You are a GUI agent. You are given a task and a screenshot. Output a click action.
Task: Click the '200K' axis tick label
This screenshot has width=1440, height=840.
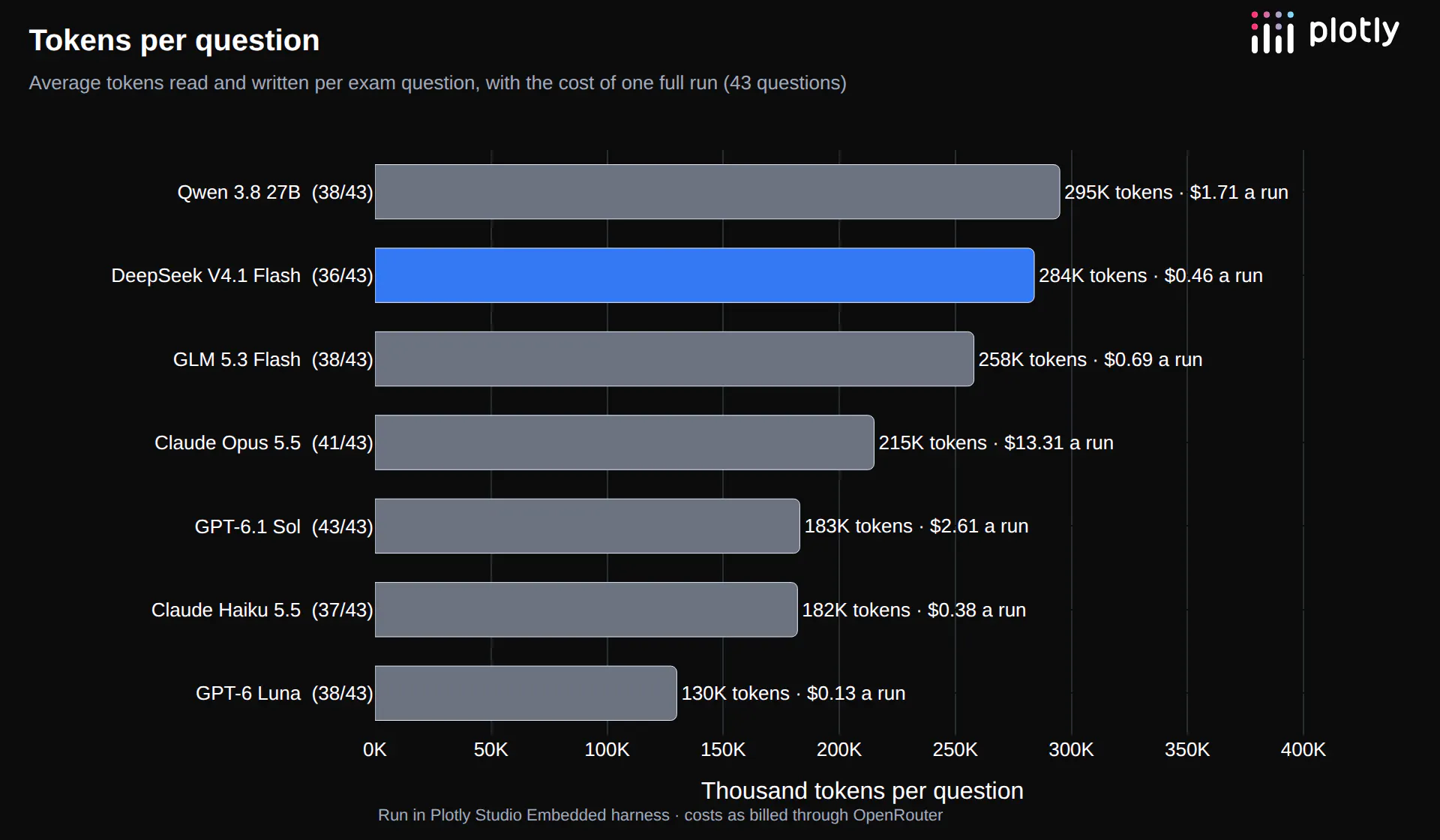click(839, 749)
